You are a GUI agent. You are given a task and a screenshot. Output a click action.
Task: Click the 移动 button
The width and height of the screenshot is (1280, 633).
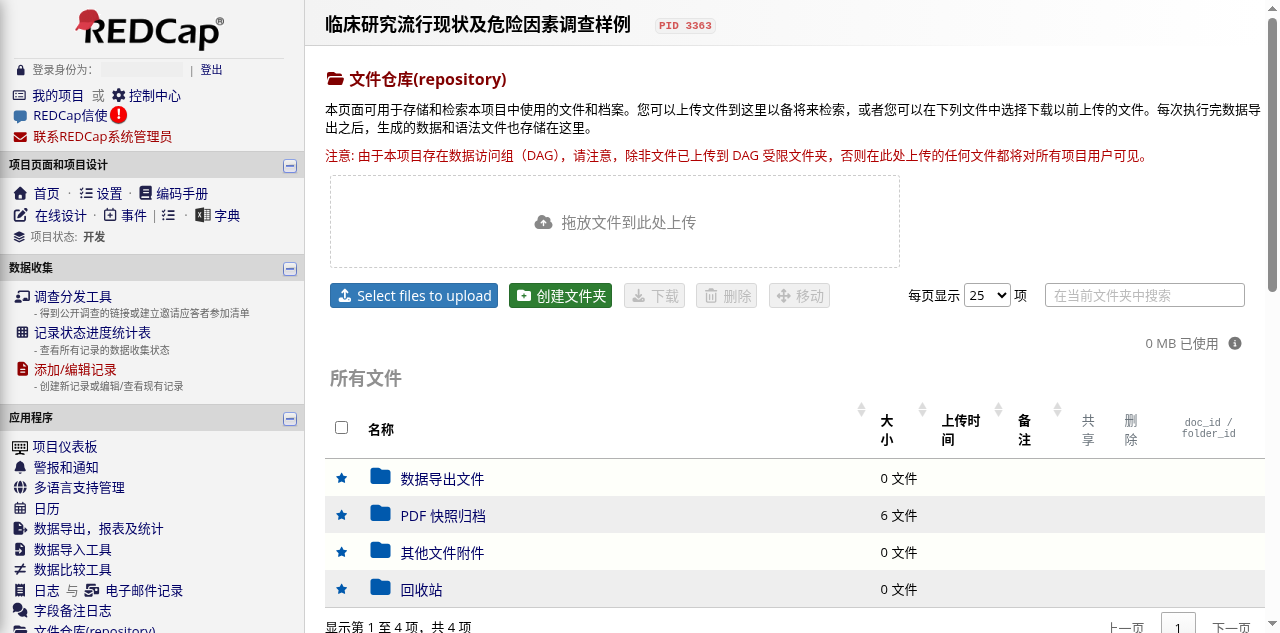(x=799, y=296)
